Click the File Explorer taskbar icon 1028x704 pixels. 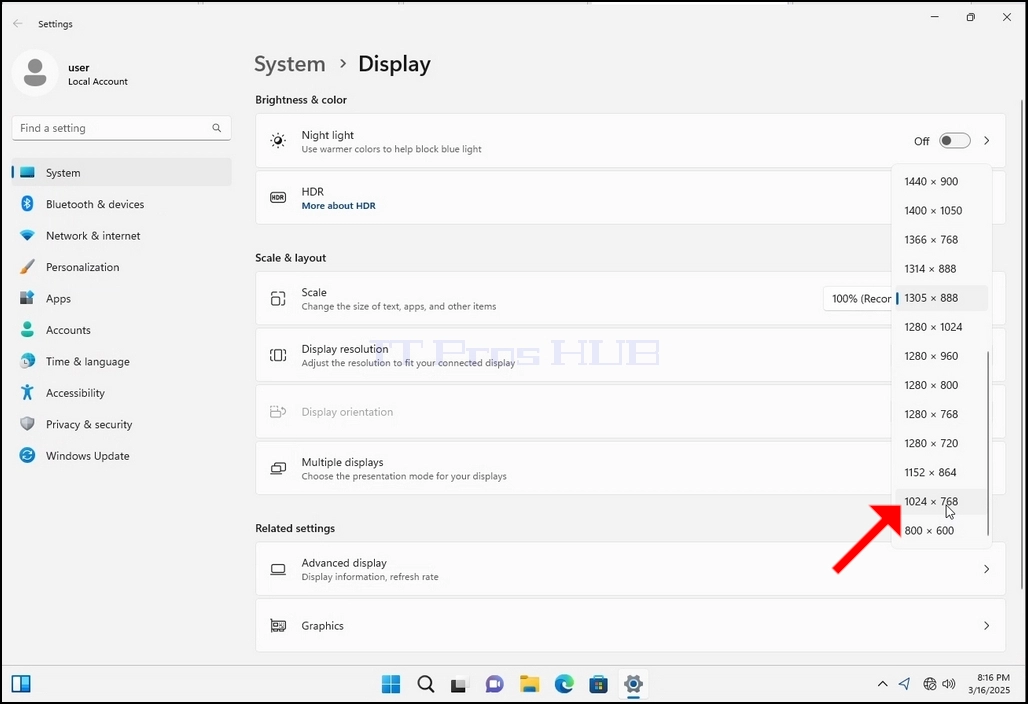pyautogui.click(x=530, y=684)
